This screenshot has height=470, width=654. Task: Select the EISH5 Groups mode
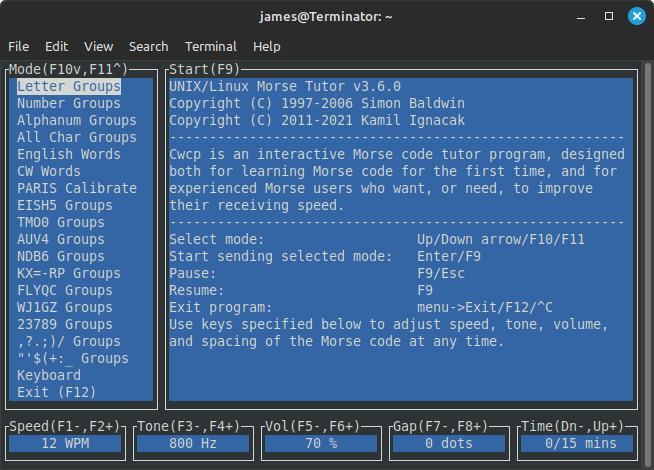(65, 206)
